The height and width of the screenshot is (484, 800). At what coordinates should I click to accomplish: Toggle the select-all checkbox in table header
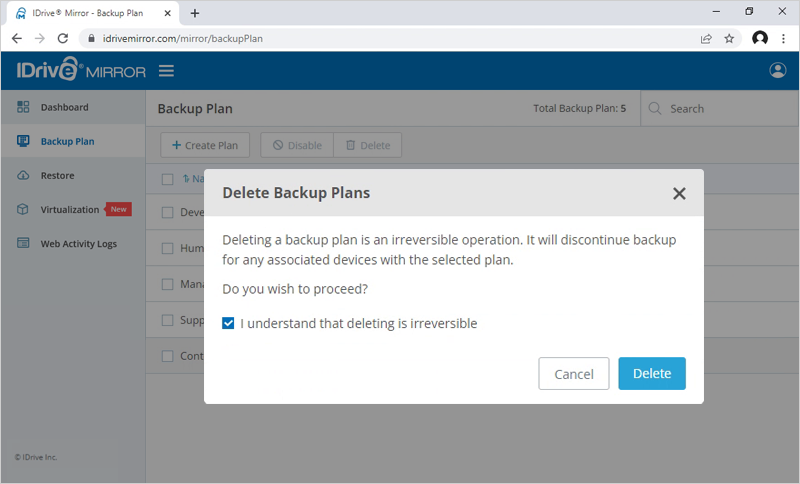coord(168,179)
